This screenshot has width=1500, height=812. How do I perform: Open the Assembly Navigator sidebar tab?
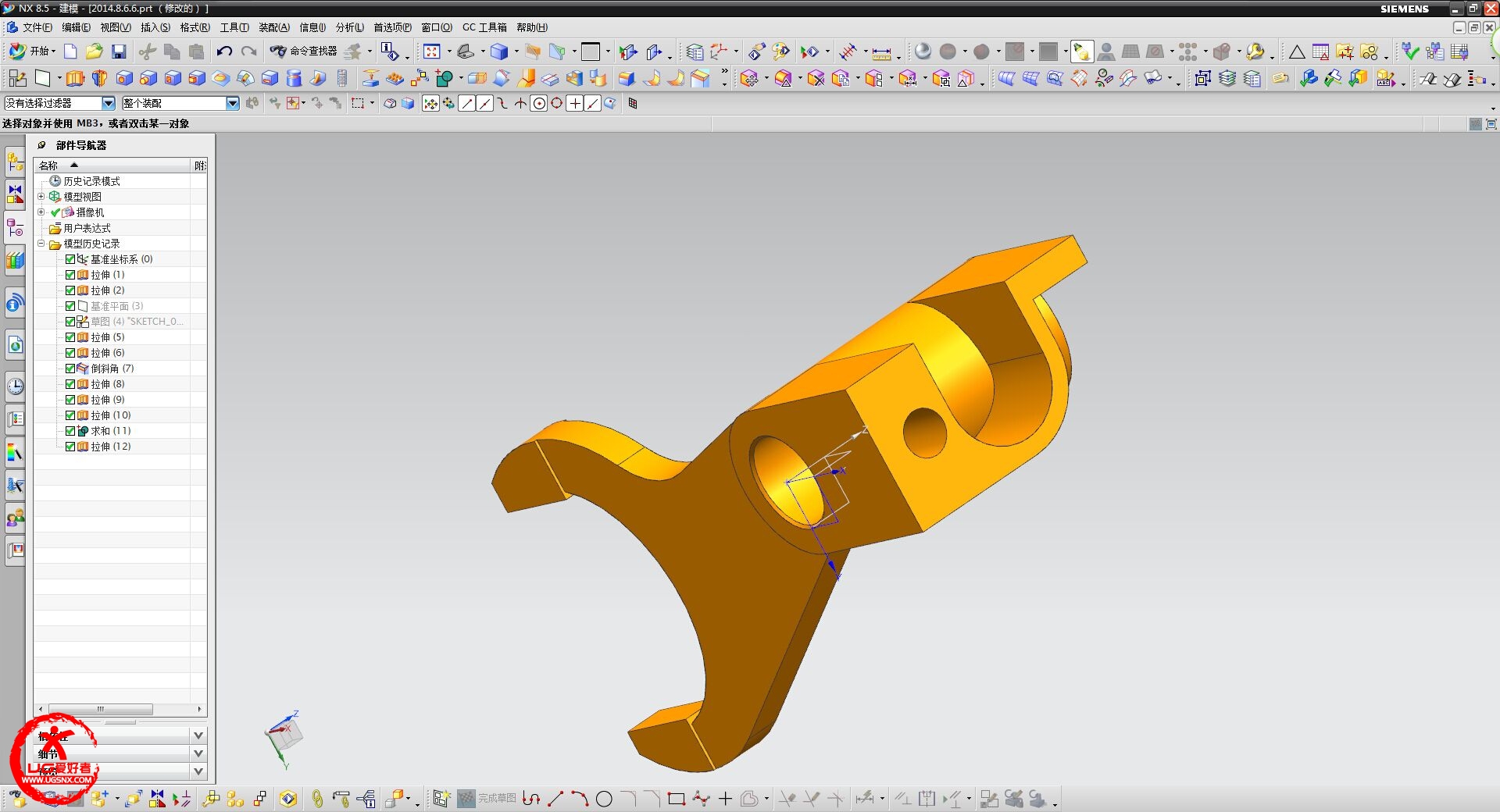(x=16, y=162)
